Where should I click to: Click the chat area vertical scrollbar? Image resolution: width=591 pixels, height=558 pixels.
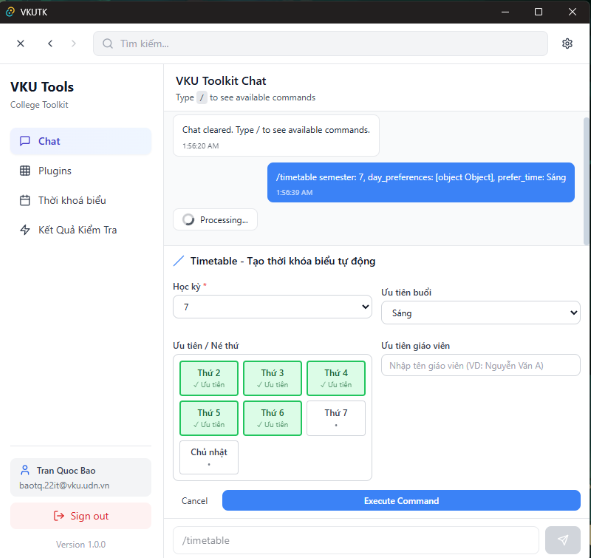tap(586, 181)
